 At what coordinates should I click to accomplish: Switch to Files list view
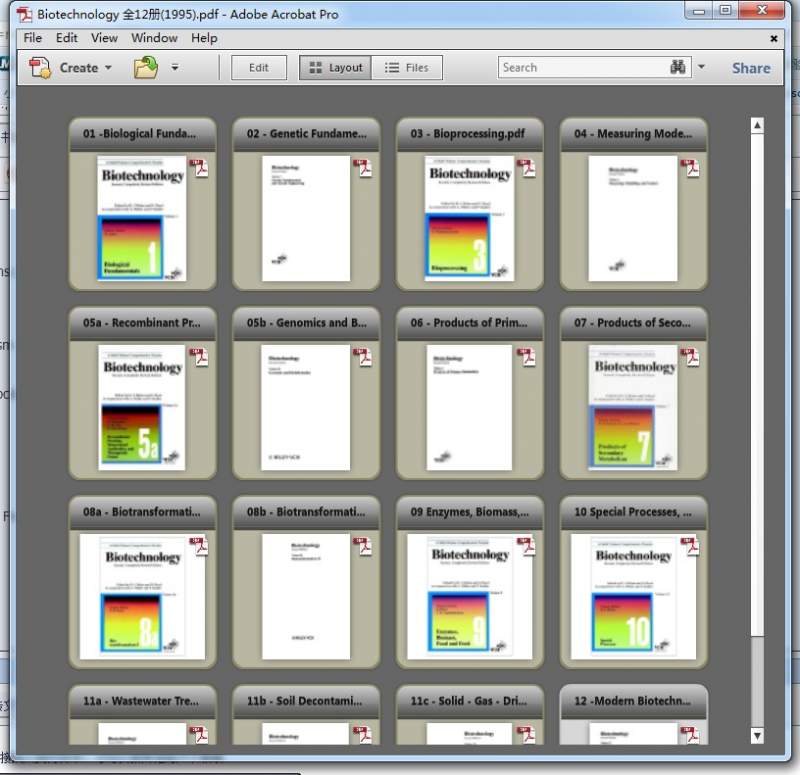click(407, 67)
